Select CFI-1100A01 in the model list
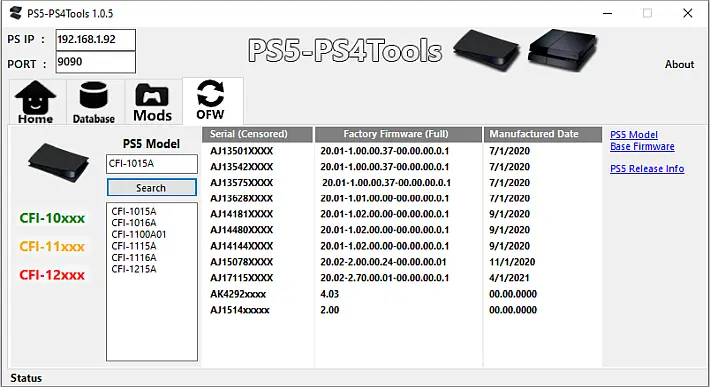The height and width of the screenshot is (387, 710). click(x=139, y=234)
